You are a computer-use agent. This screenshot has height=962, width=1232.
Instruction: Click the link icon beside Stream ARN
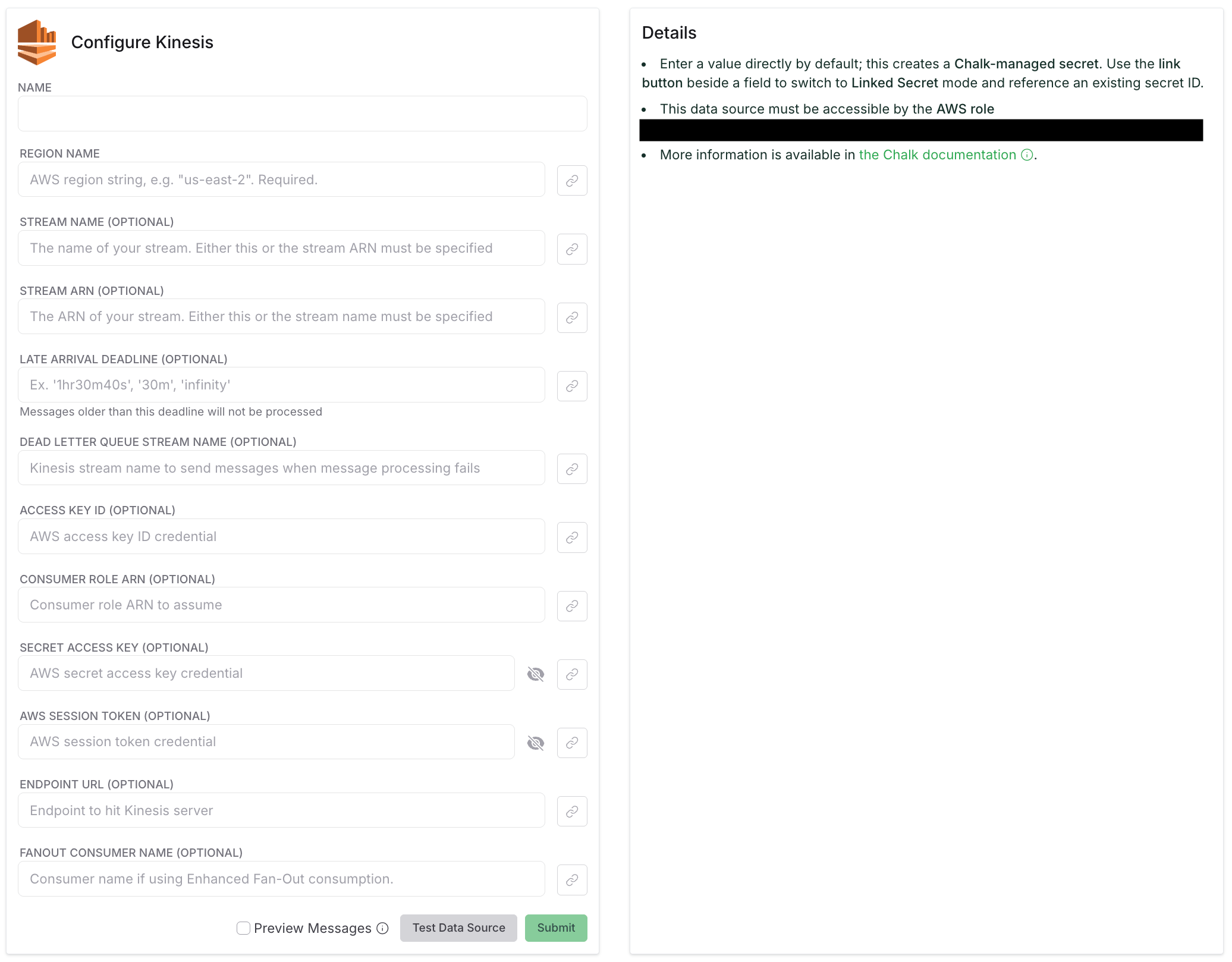coord(571,317)
